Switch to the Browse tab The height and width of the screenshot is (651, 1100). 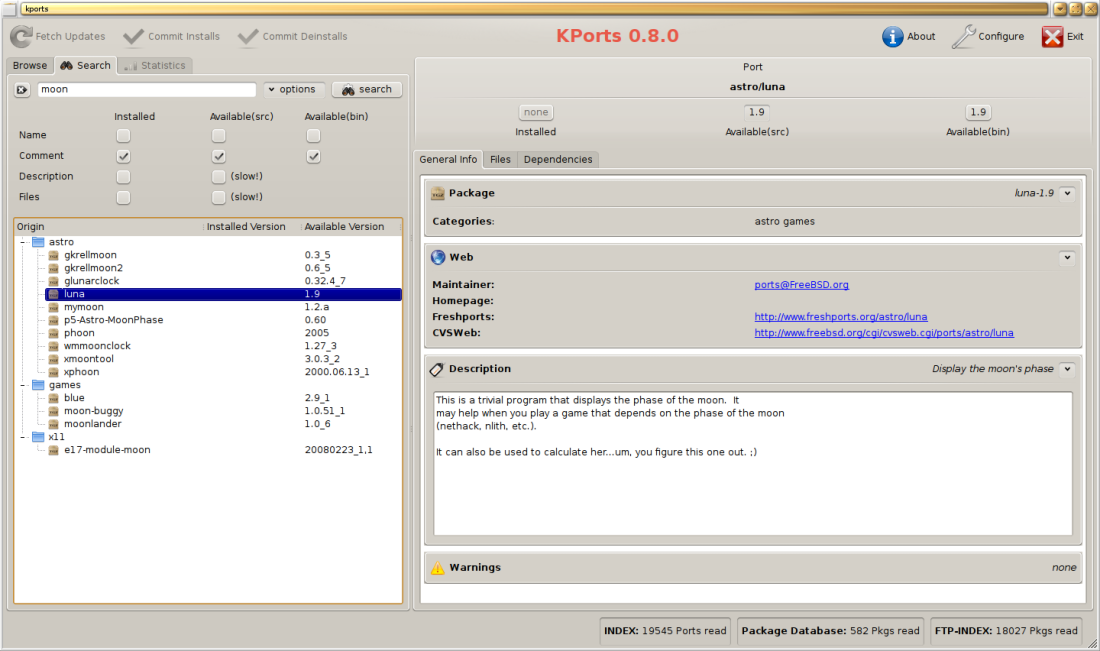click(x=30, y=65)
